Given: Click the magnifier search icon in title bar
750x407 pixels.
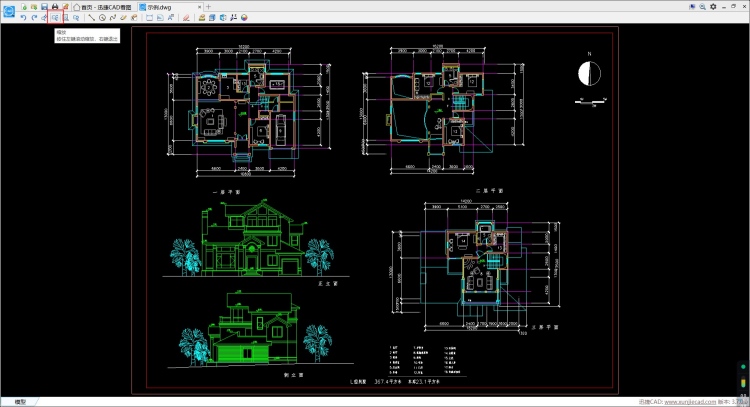Looking at the screenshot, I should tap(703, 7).
